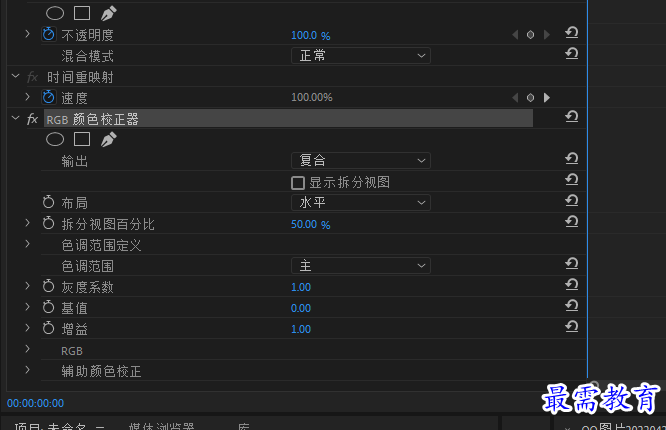Open the 输出 dropdown showing 复合
Viewport: 666px width, 430px height.
tap(361, 161)
